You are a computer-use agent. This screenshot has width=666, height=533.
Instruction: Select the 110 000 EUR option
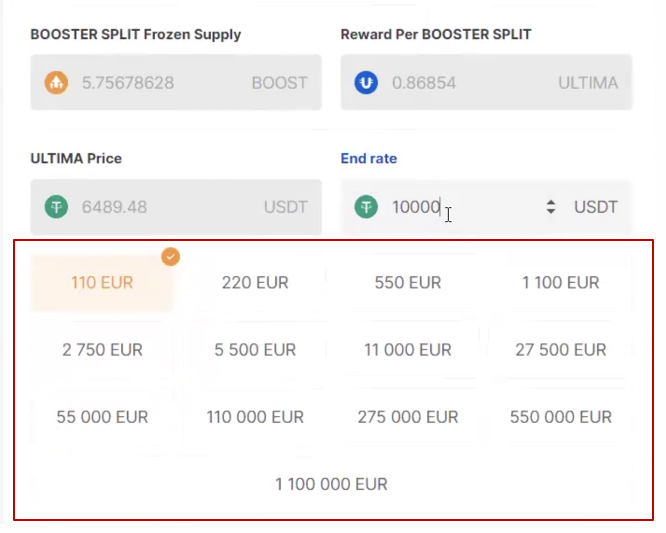[255, 417]
